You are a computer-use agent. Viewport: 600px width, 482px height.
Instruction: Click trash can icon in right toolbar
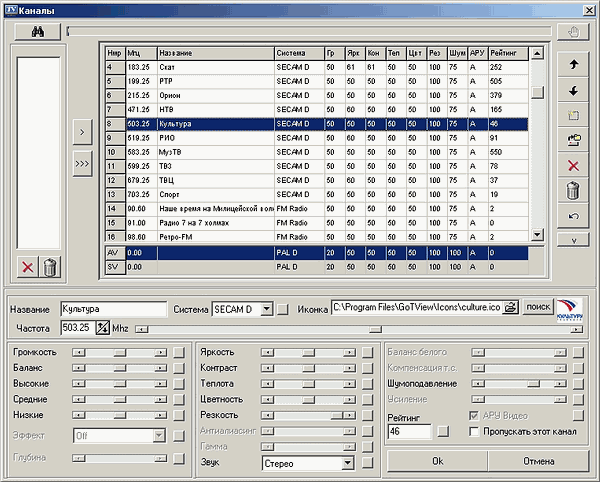(x=573, y=191)
